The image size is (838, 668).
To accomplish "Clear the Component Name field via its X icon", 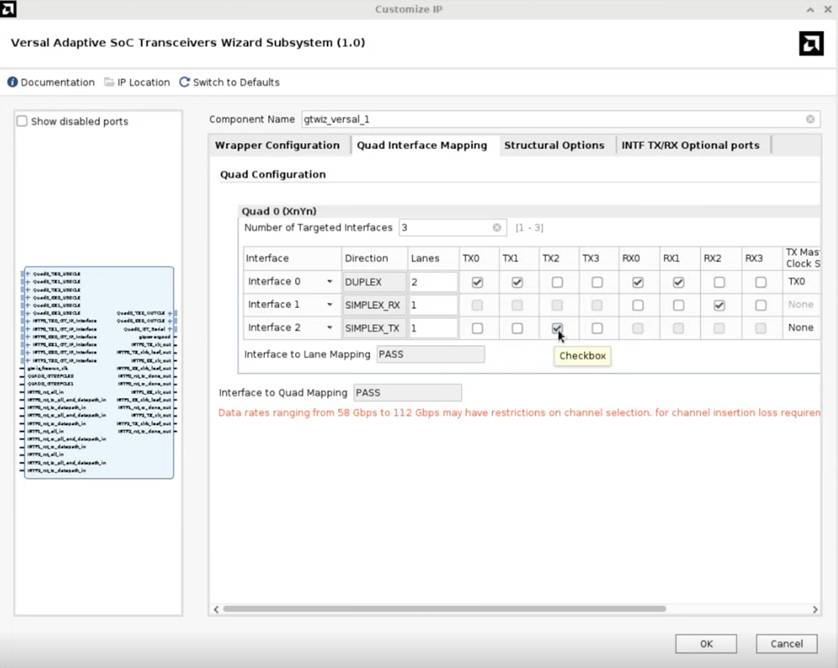I will coord(810,119).
